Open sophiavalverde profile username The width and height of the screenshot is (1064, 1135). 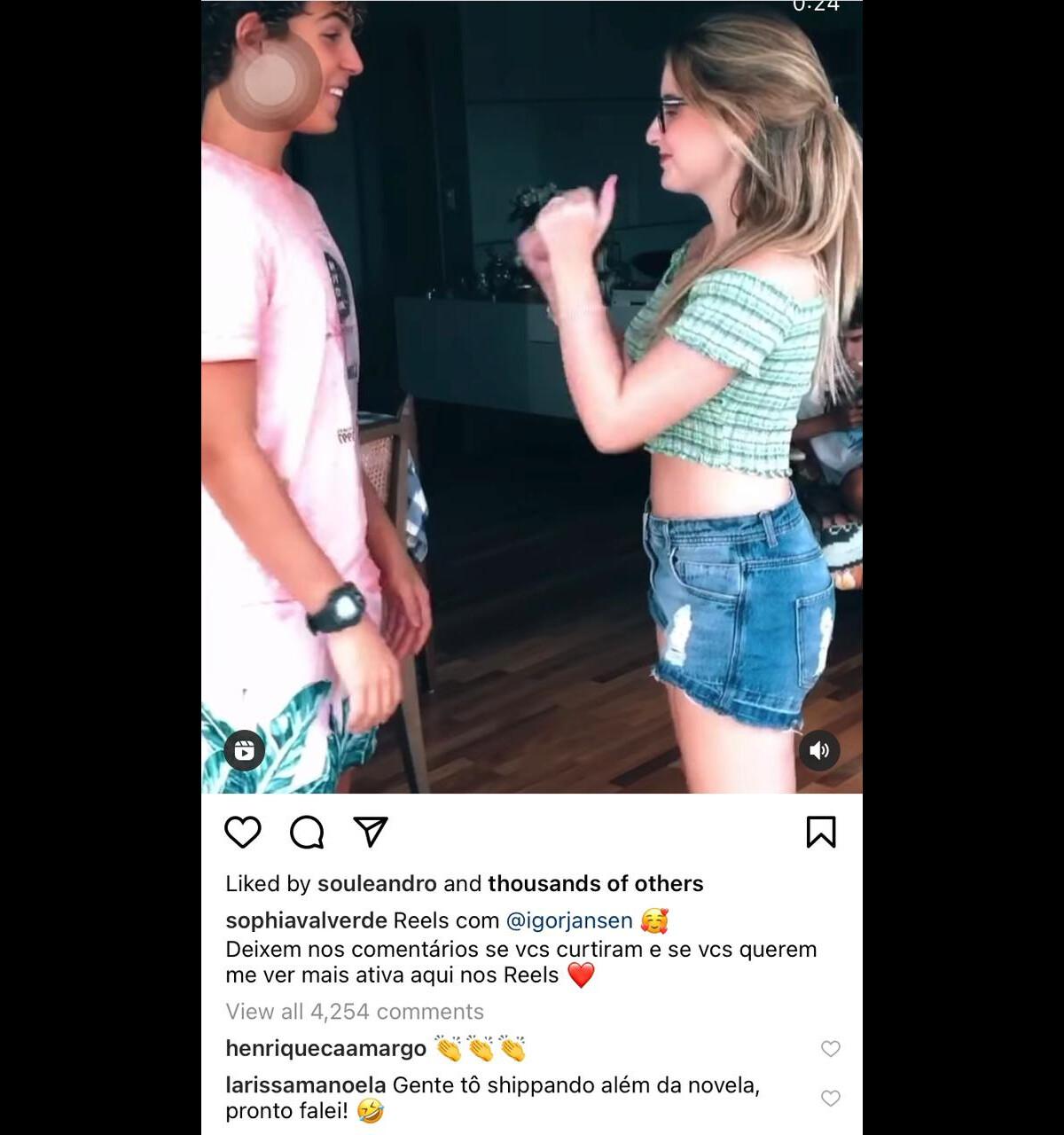(x=306, y=920)
